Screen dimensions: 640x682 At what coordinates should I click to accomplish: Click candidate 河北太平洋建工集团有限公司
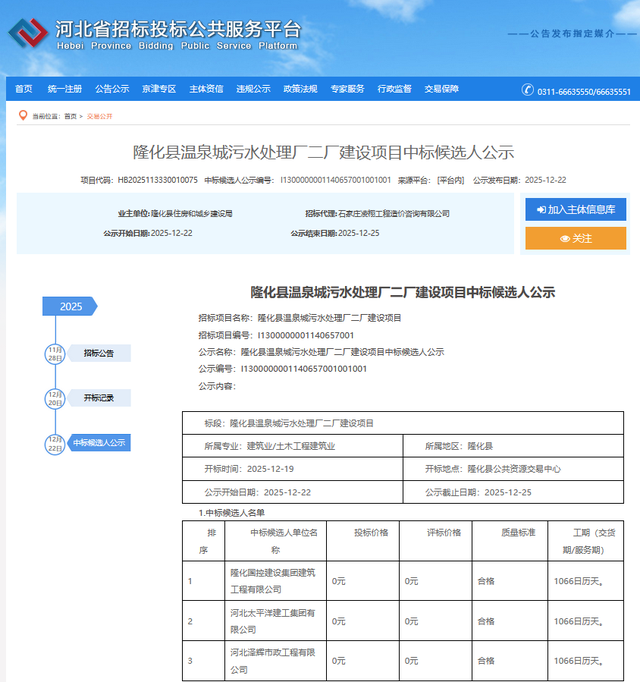click(x=273, y=621)
